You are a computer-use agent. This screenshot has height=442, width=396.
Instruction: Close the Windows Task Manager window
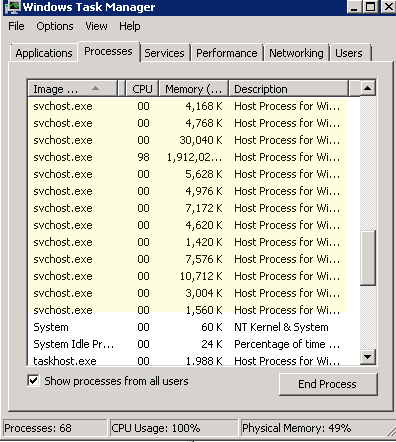pos(388,7)
